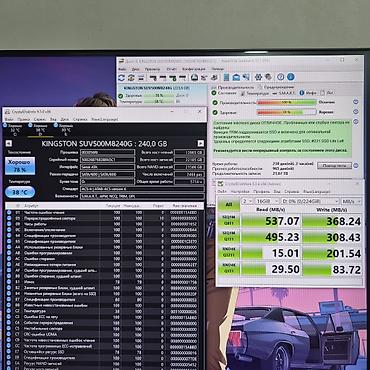
Task: Click the Серийный номер value field
Action: [x=107, y=160]
